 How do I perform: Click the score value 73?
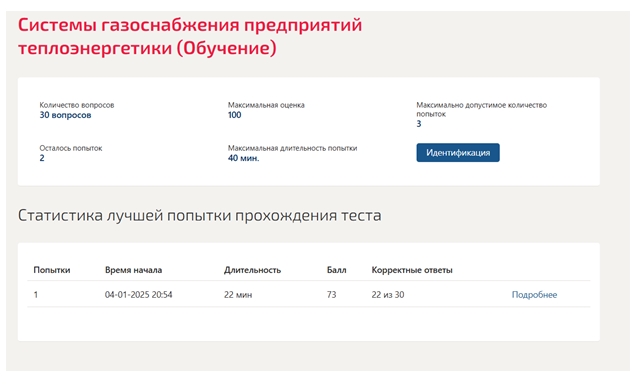pyautogui.click(x=332, y=295)
